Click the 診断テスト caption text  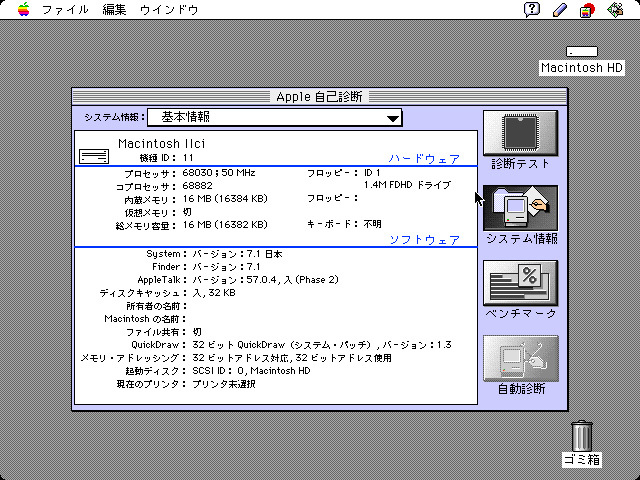click(x=520, y=164)
